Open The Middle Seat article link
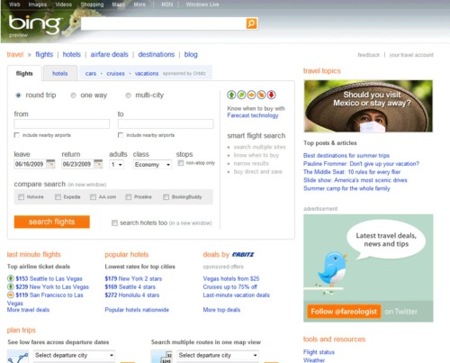 352,172
